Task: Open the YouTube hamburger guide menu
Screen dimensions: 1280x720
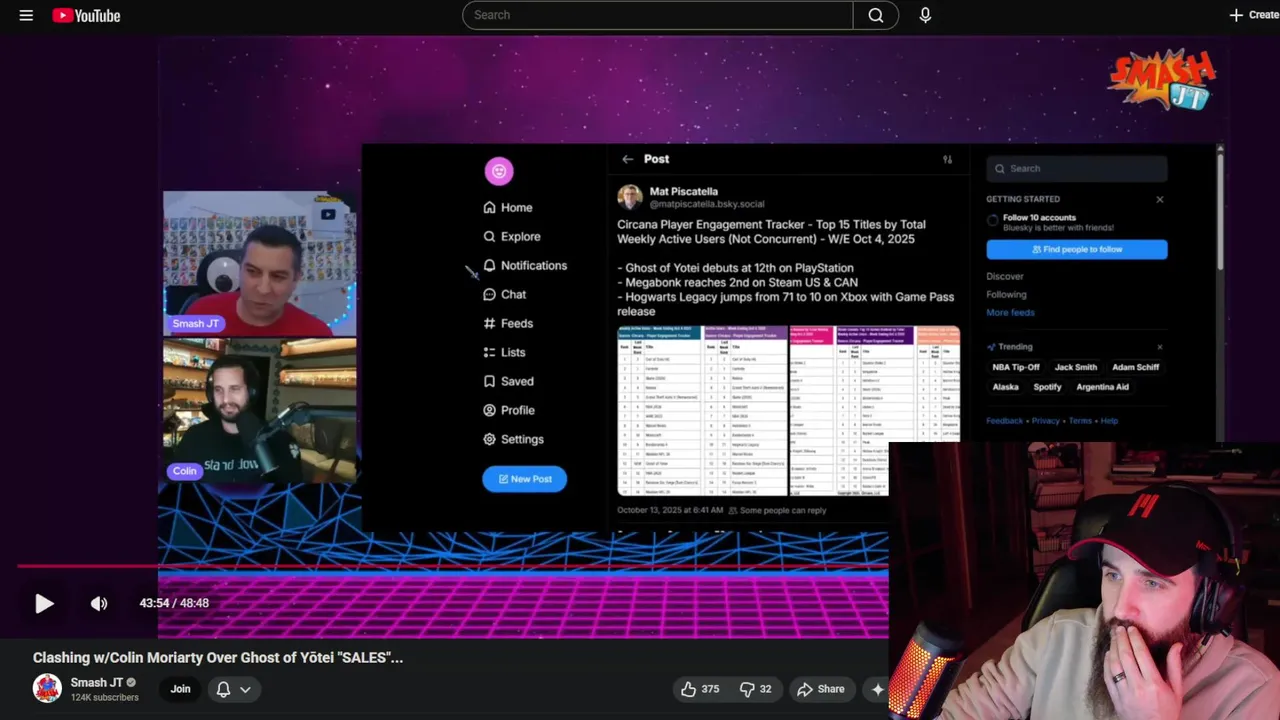Action: 26,15
